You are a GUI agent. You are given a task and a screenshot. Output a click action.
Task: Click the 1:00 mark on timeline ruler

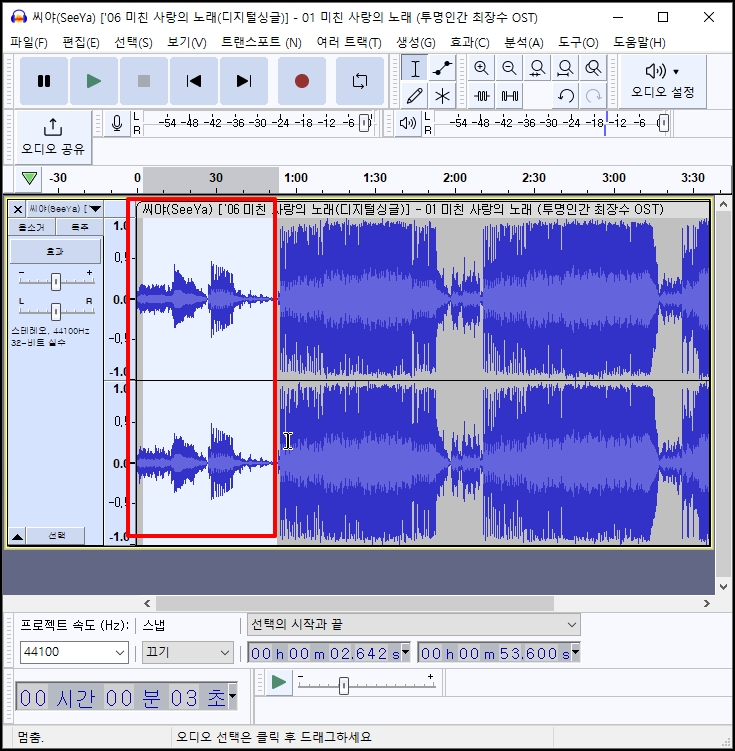pos(296,178)
